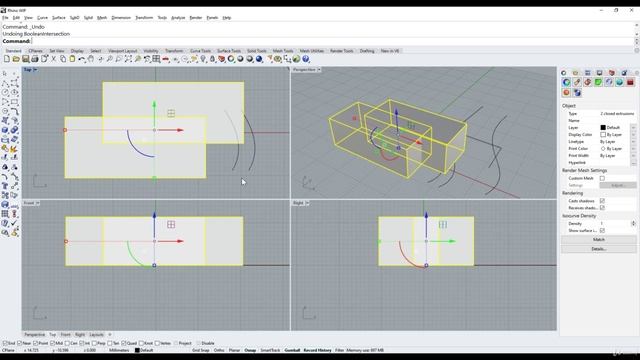Click the New file icon
640x360 pixels.
7,59
